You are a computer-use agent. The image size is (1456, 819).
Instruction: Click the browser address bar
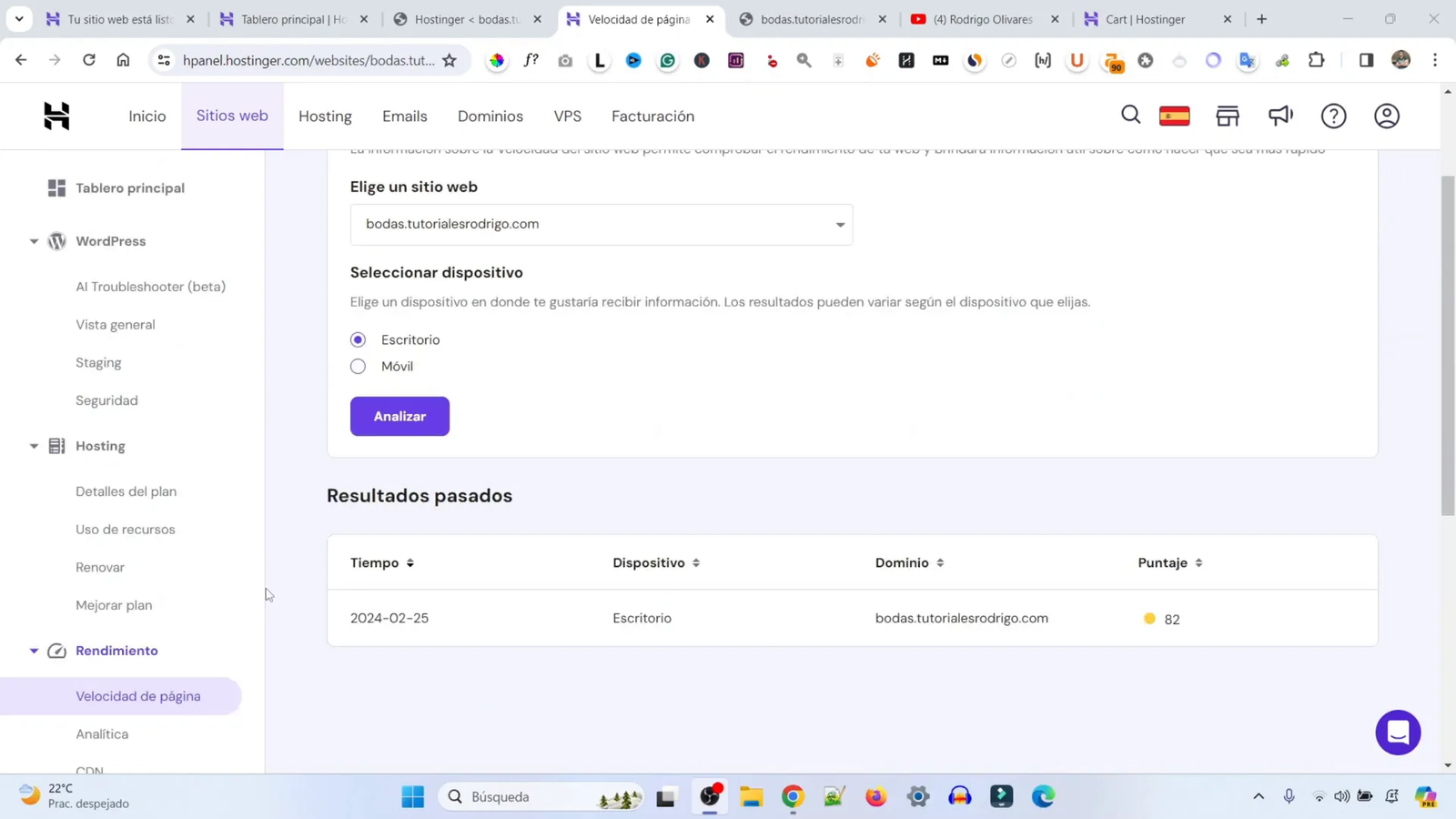click(x=308, y=60)
